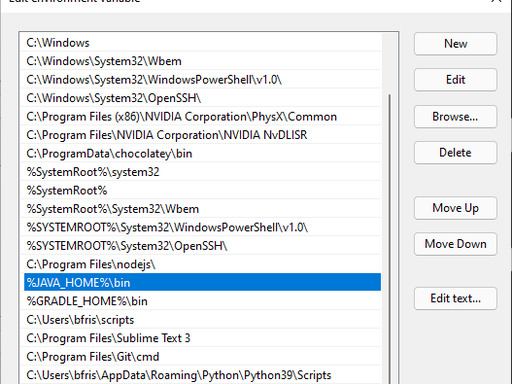Select the C:\Windows\System32\OpenSSH\ path

[x=202, y=98]
